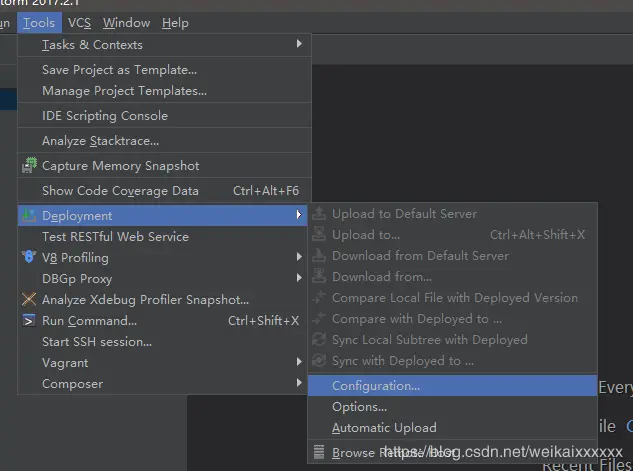Open Deployment Options... entry

359,407
